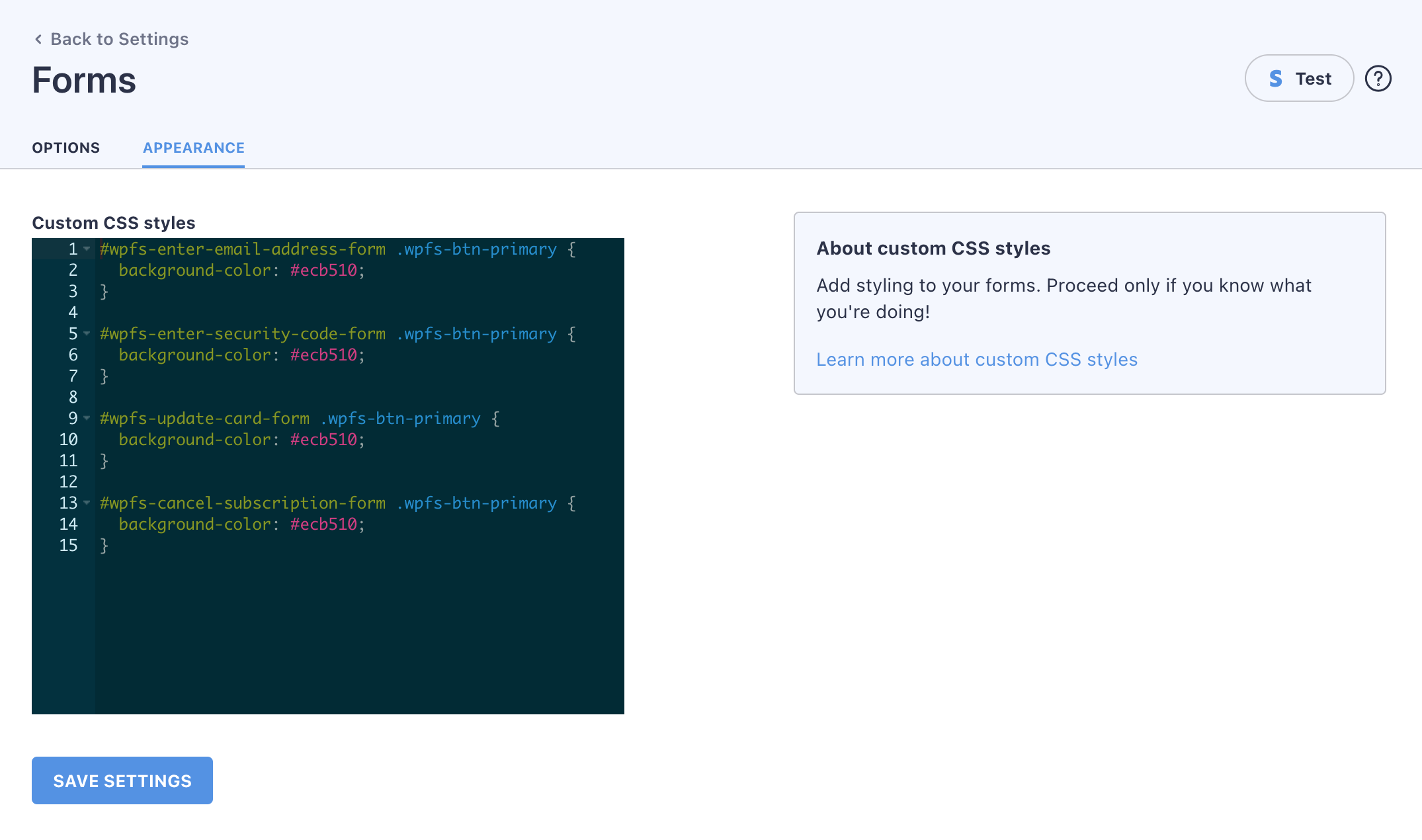Click the help question mark icon
Viewport: 1422px width, 840px height.
pyautogui.click(x=1378, y=79)
